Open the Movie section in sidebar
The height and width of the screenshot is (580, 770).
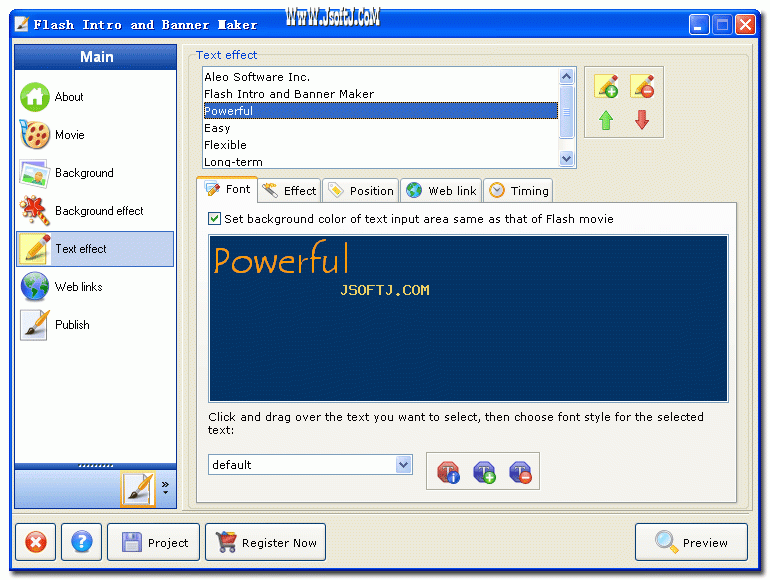tap(95, 135)
